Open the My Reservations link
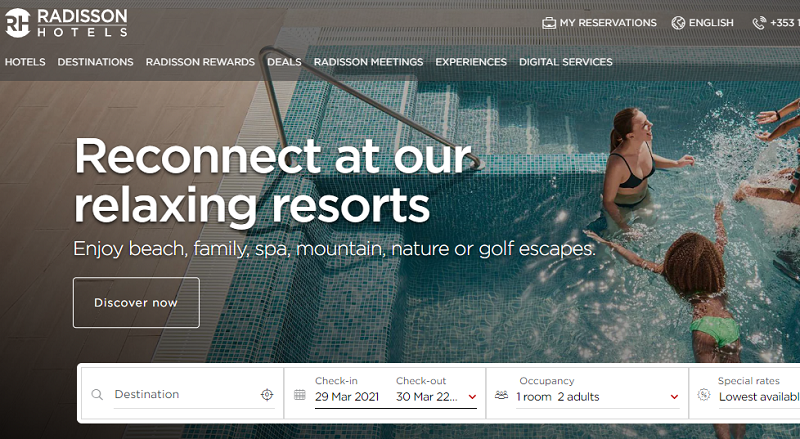The image size is (800, 439). 608,23
